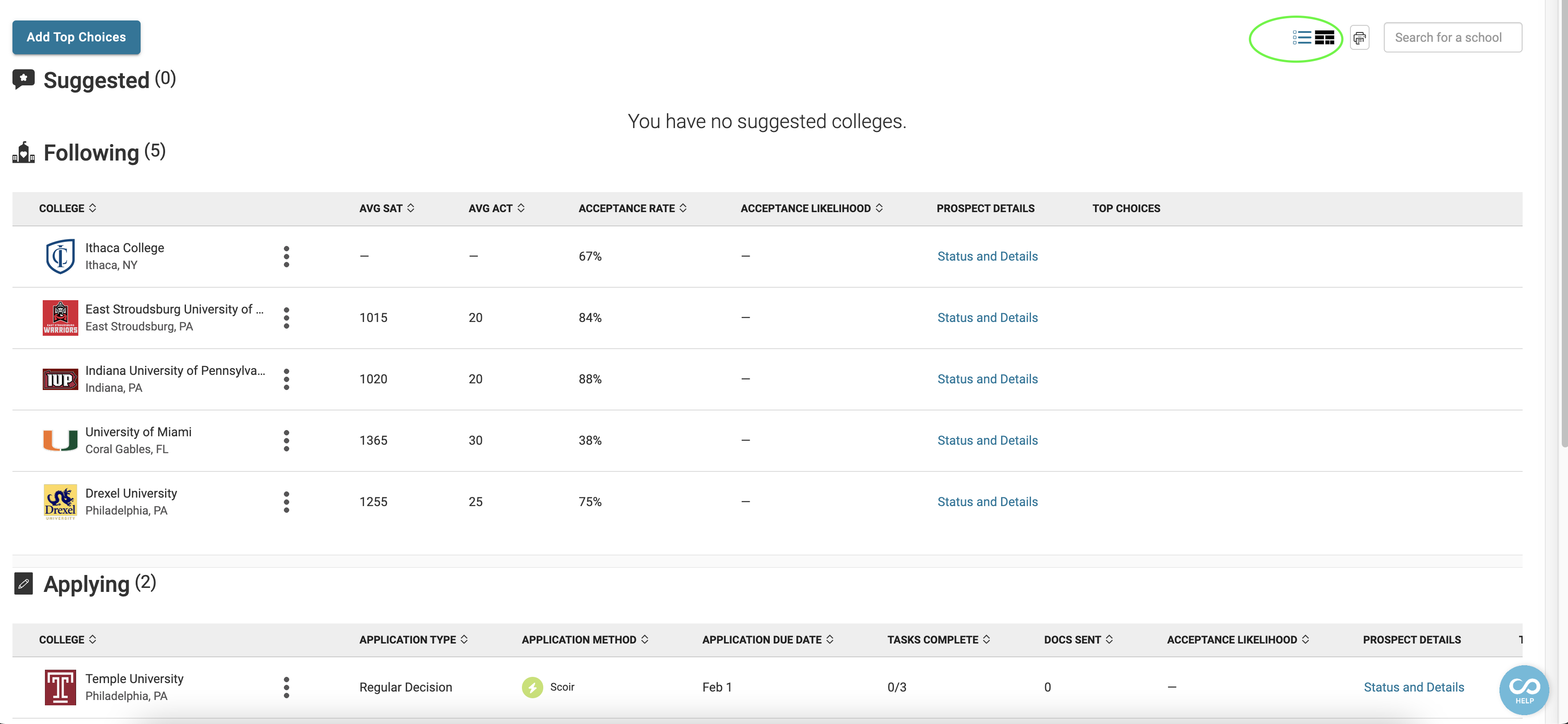Screen dimensions: 1568x724
Task: Open Status and Details for East Stroudsburg
Action: click(x=987, y=318)
